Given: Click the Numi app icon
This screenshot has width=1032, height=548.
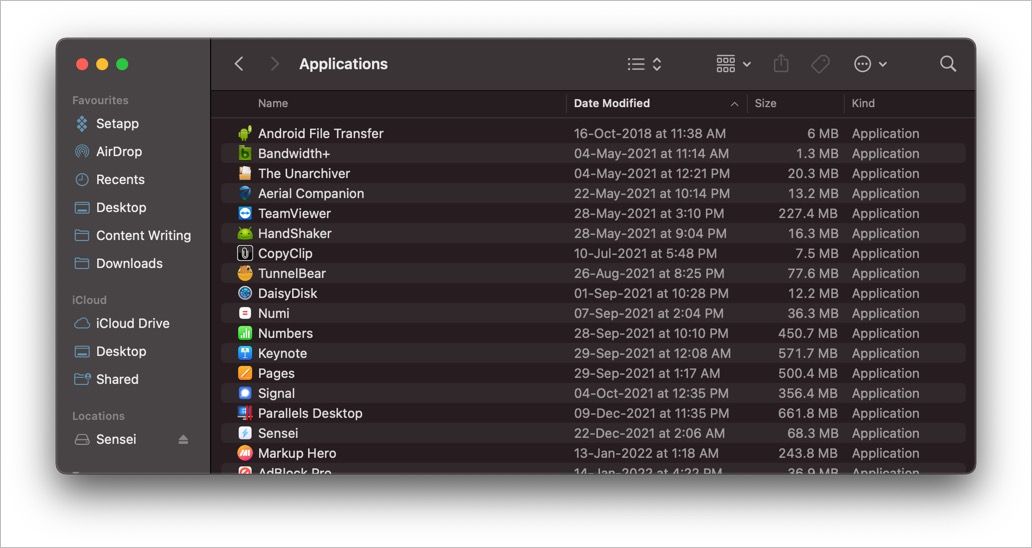Looking at the screenshot, I should coord(245,313).
